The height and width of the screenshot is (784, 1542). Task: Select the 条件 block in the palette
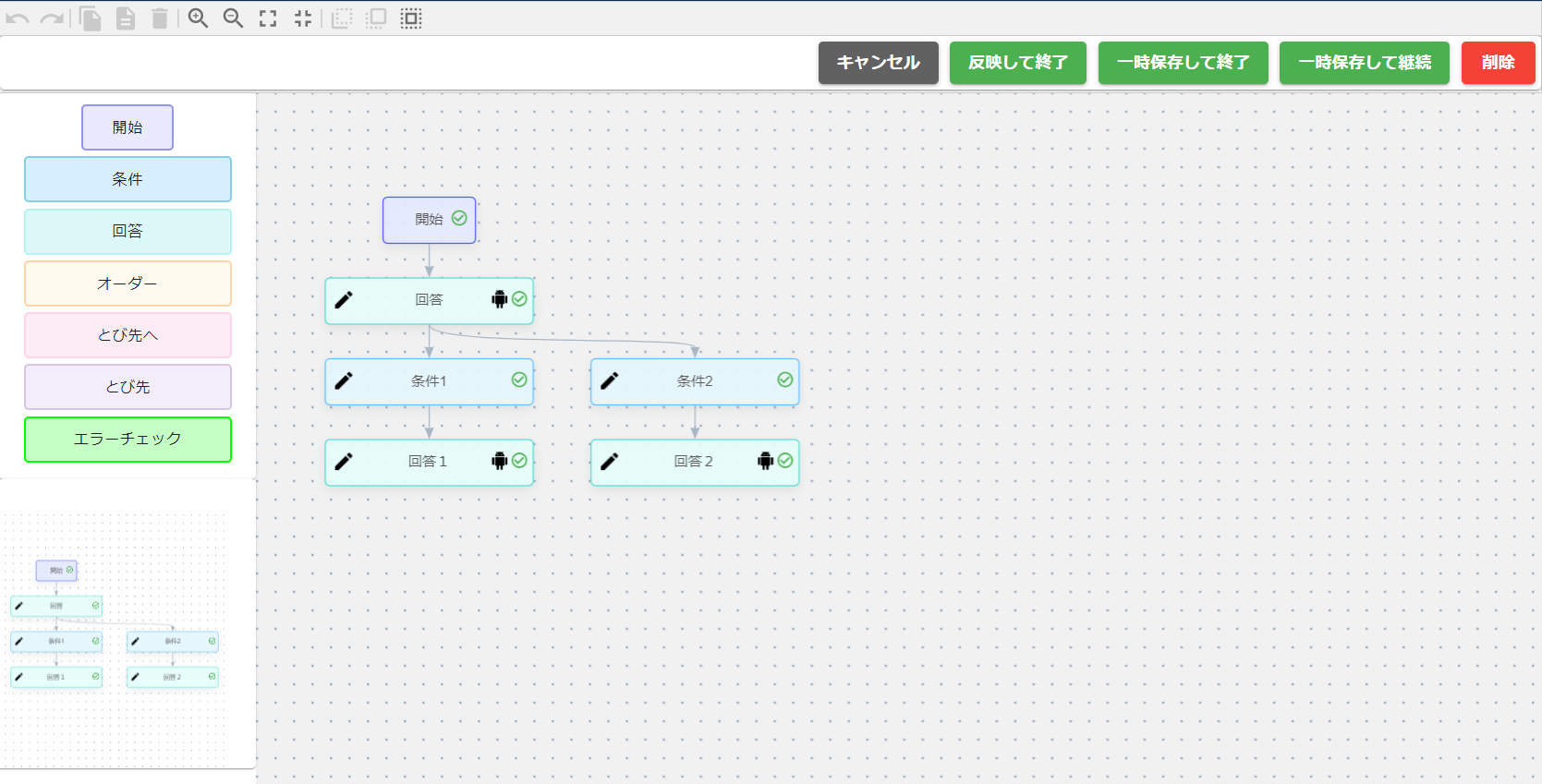[x=127, y=179]
